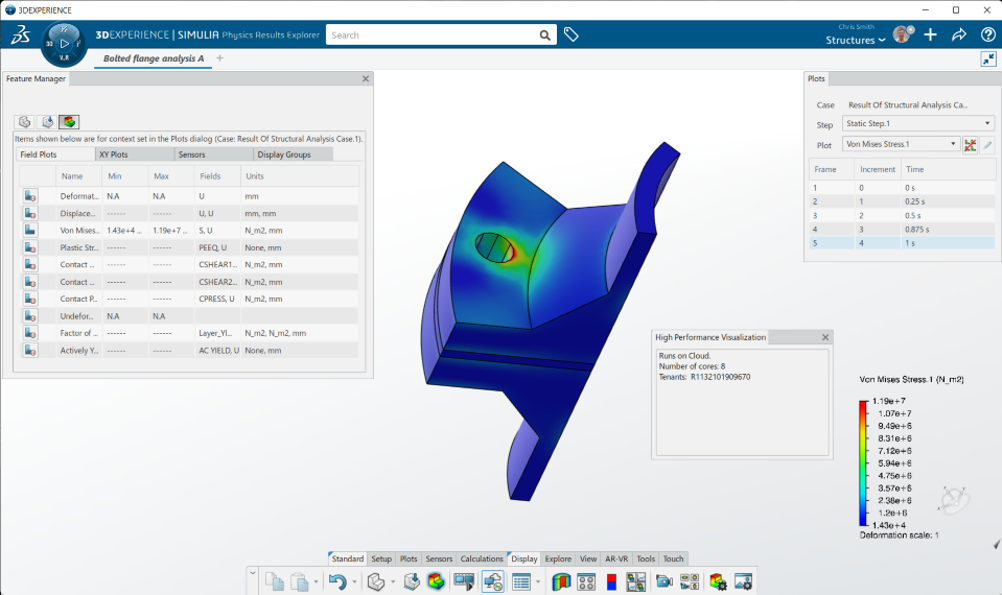
Task: Click the Copy icon in bottom toolbar
Action: coord(274,582)
